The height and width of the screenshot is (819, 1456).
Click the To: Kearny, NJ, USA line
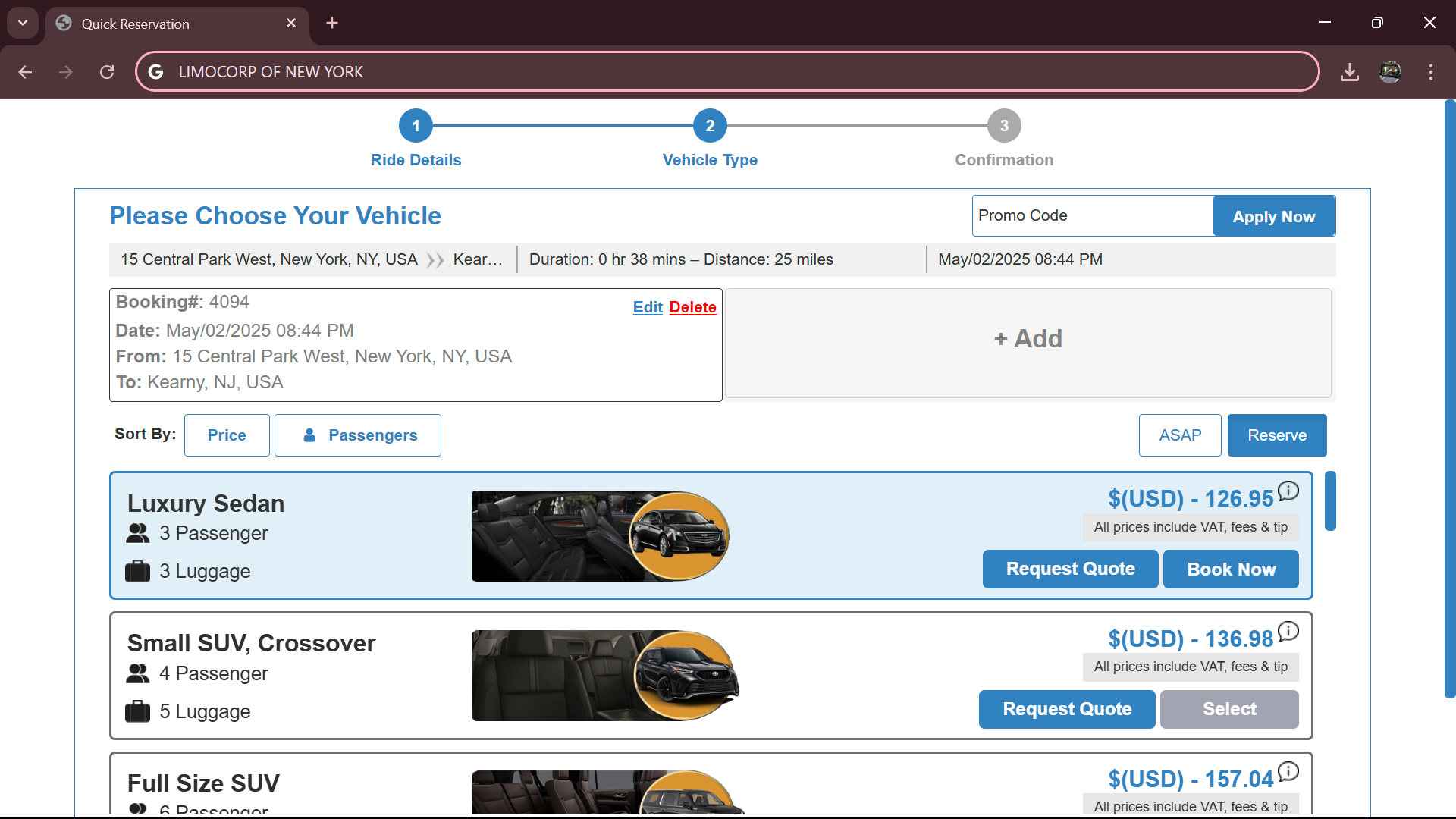tap(199, 382)
